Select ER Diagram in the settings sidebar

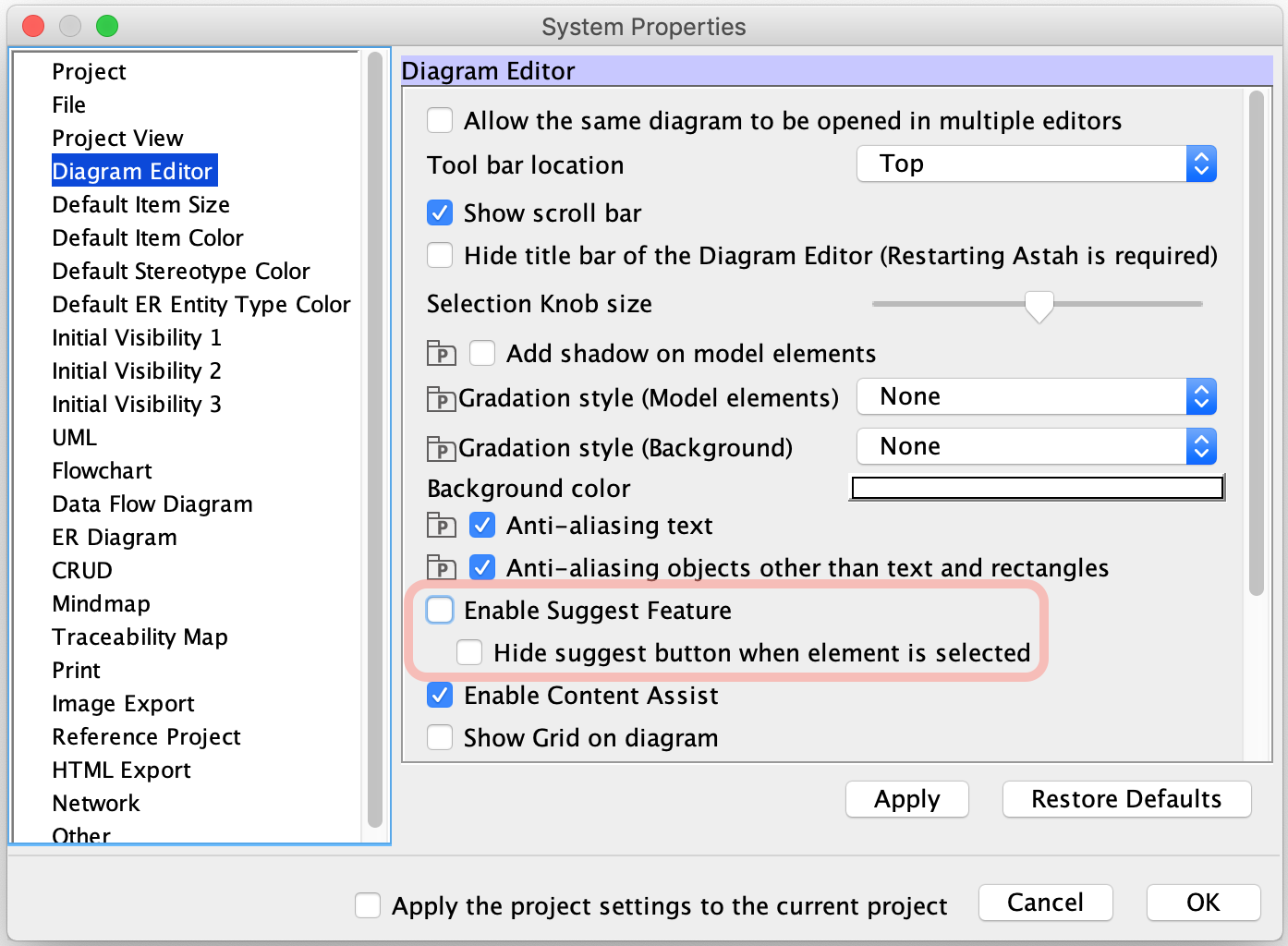pos(114,537)
